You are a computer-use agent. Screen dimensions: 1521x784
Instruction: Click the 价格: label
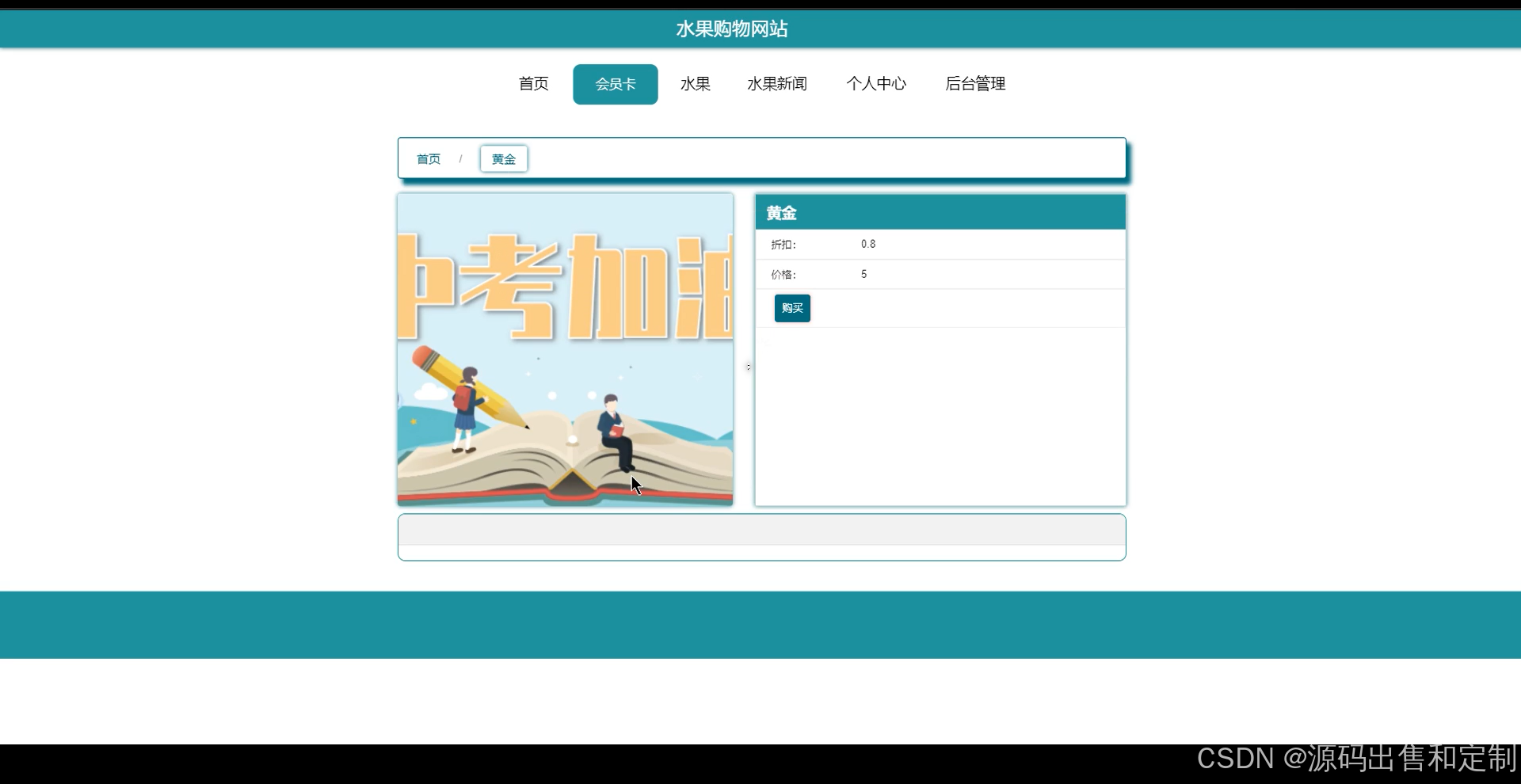click(783, 275)
